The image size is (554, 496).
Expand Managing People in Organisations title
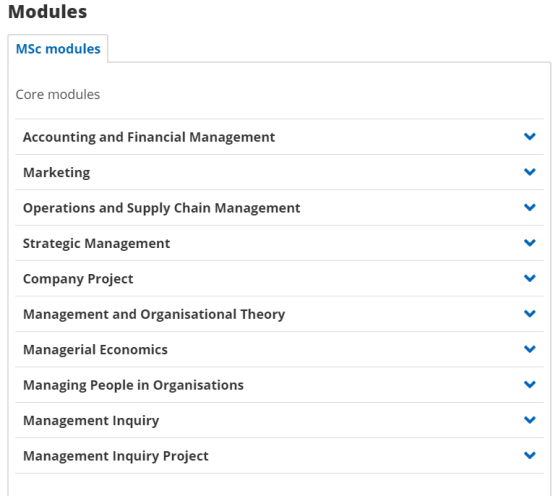(133, 385)
